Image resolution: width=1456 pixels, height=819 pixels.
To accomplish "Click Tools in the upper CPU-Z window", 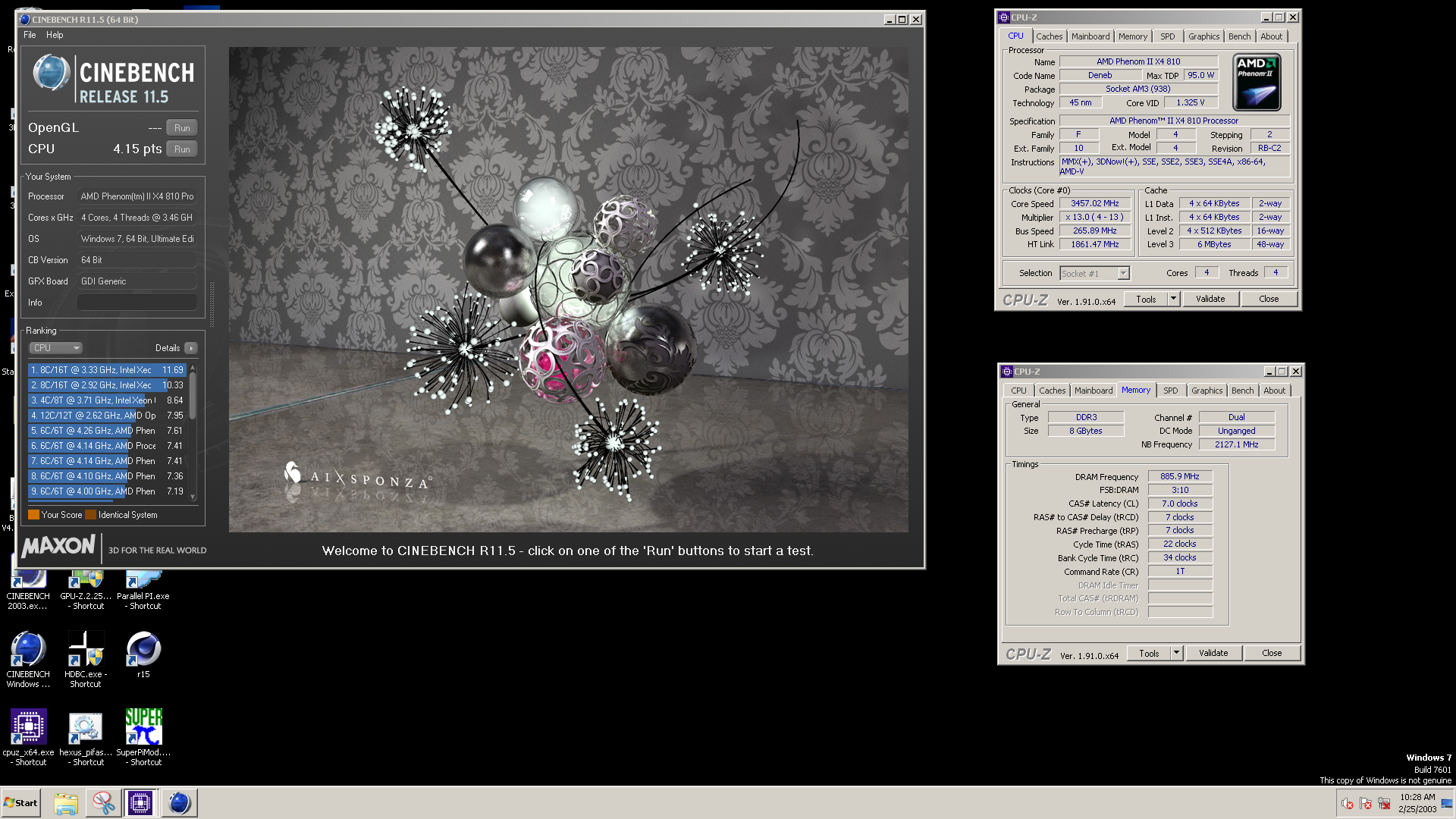I will [x=1146, y=299].
